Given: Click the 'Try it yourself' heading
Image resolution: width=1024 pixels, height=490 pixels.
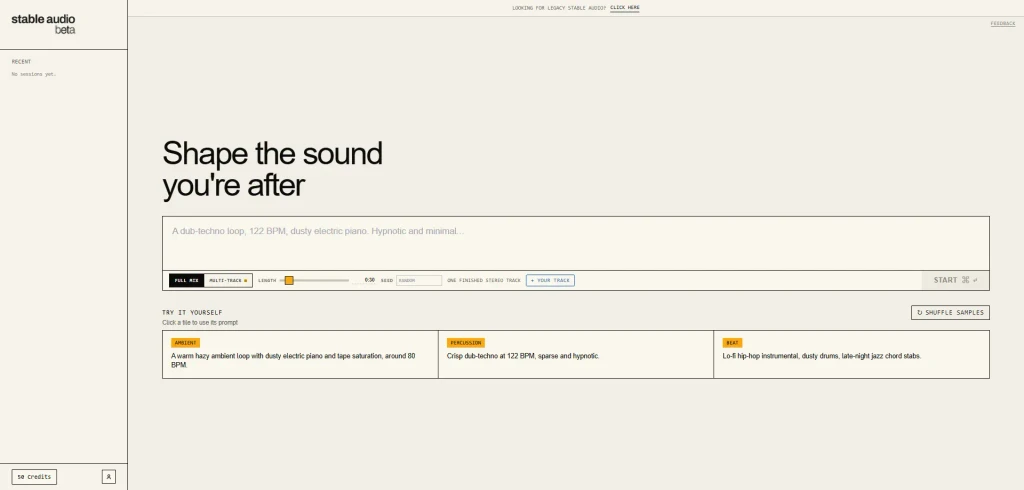Looking at the screenshot, I should point(192,312).
